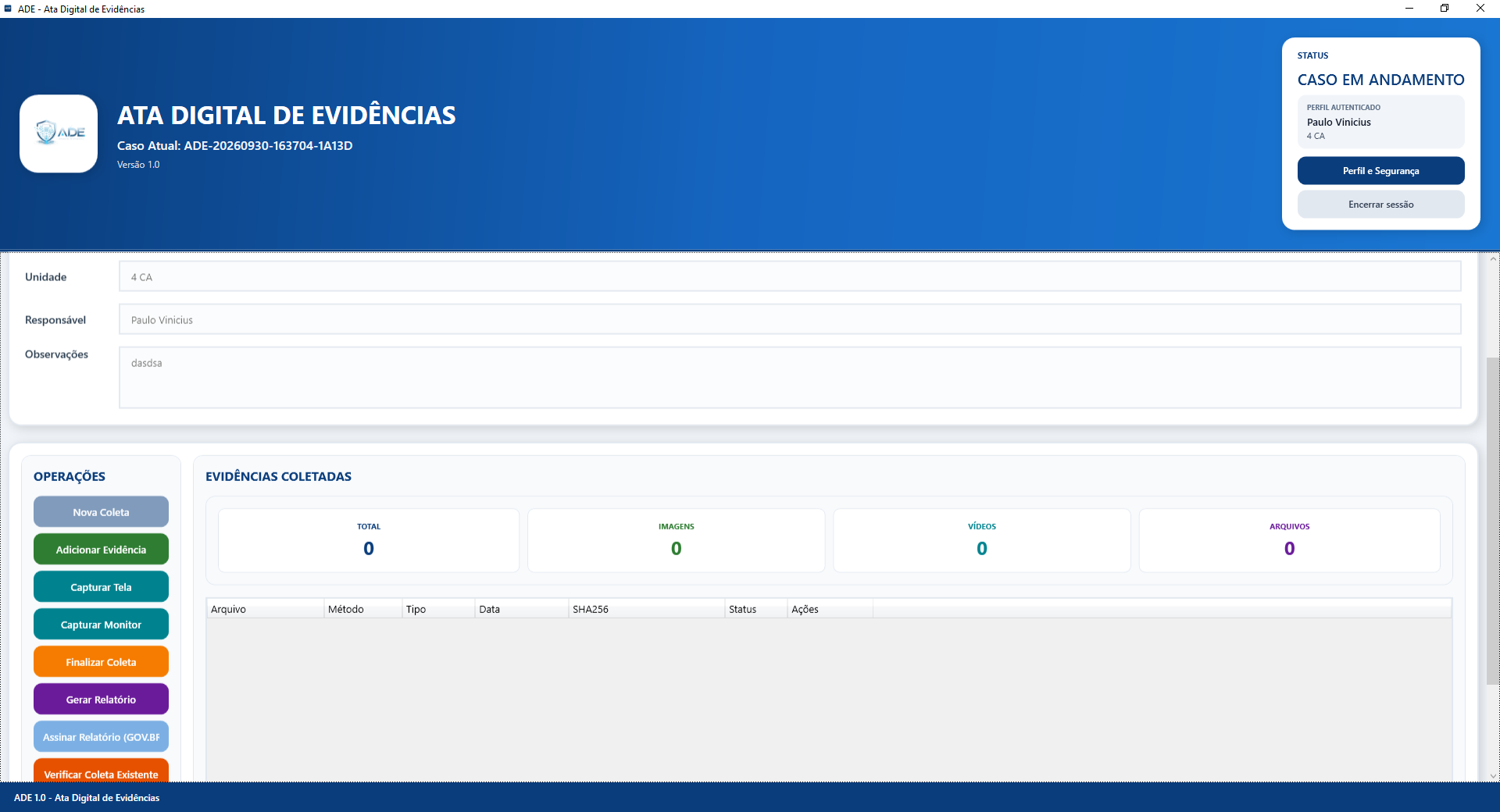Click the scrollbar down arrow

1493,776
